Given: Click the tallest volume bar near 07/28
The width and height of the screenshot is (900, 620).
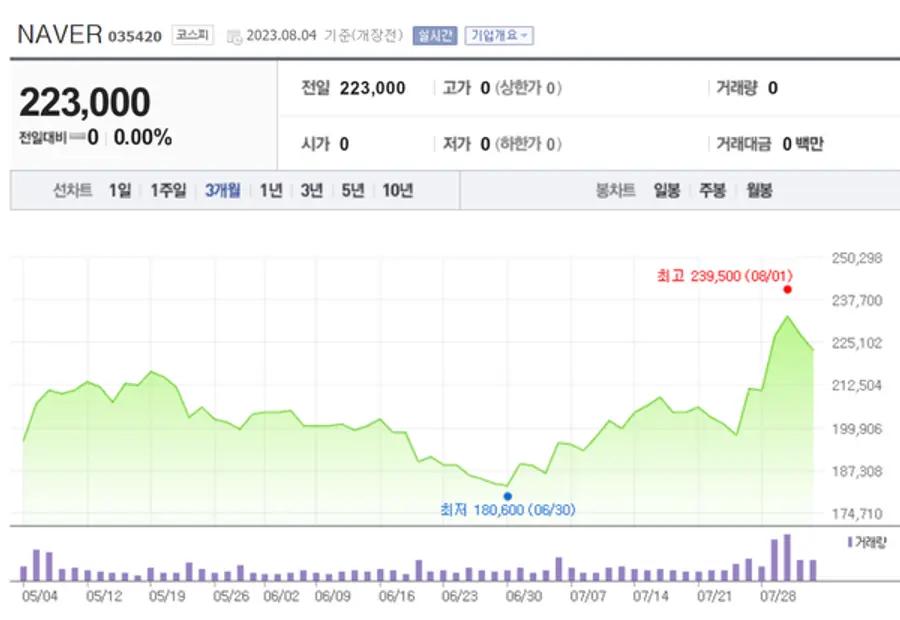Looking at the screenshot, I should point(787,558).
